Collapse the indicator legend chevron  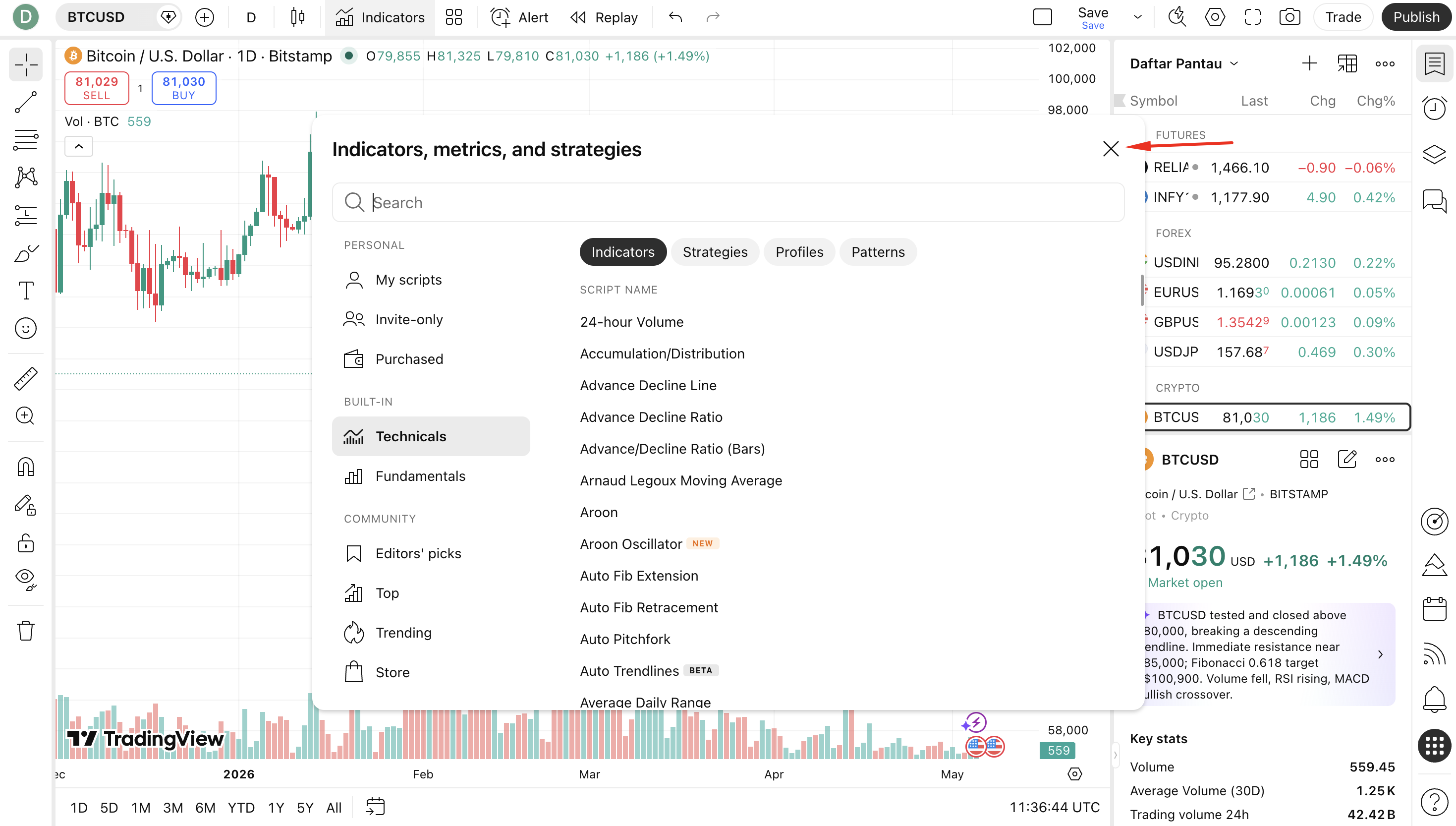[79, 146]
